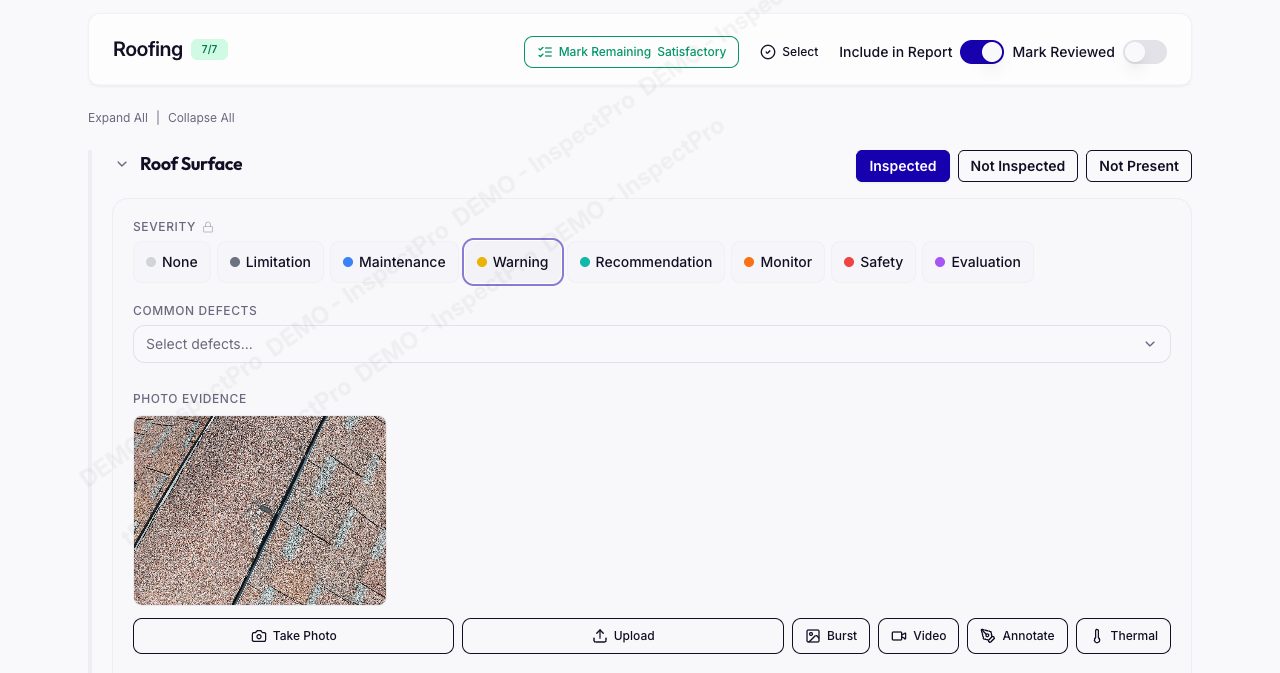1280x673 pixels.
Task: Mark Roof Surface as Not Present
Action: coord(1139,166)
